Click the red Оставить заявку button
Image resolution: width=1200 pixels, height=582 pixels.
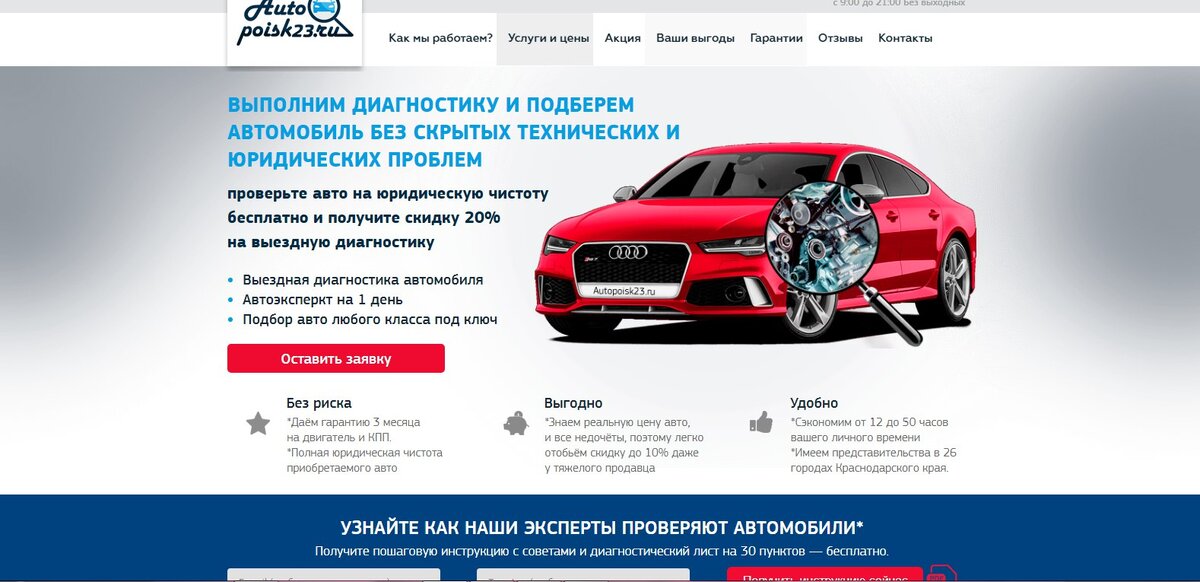tap(336, 358)
